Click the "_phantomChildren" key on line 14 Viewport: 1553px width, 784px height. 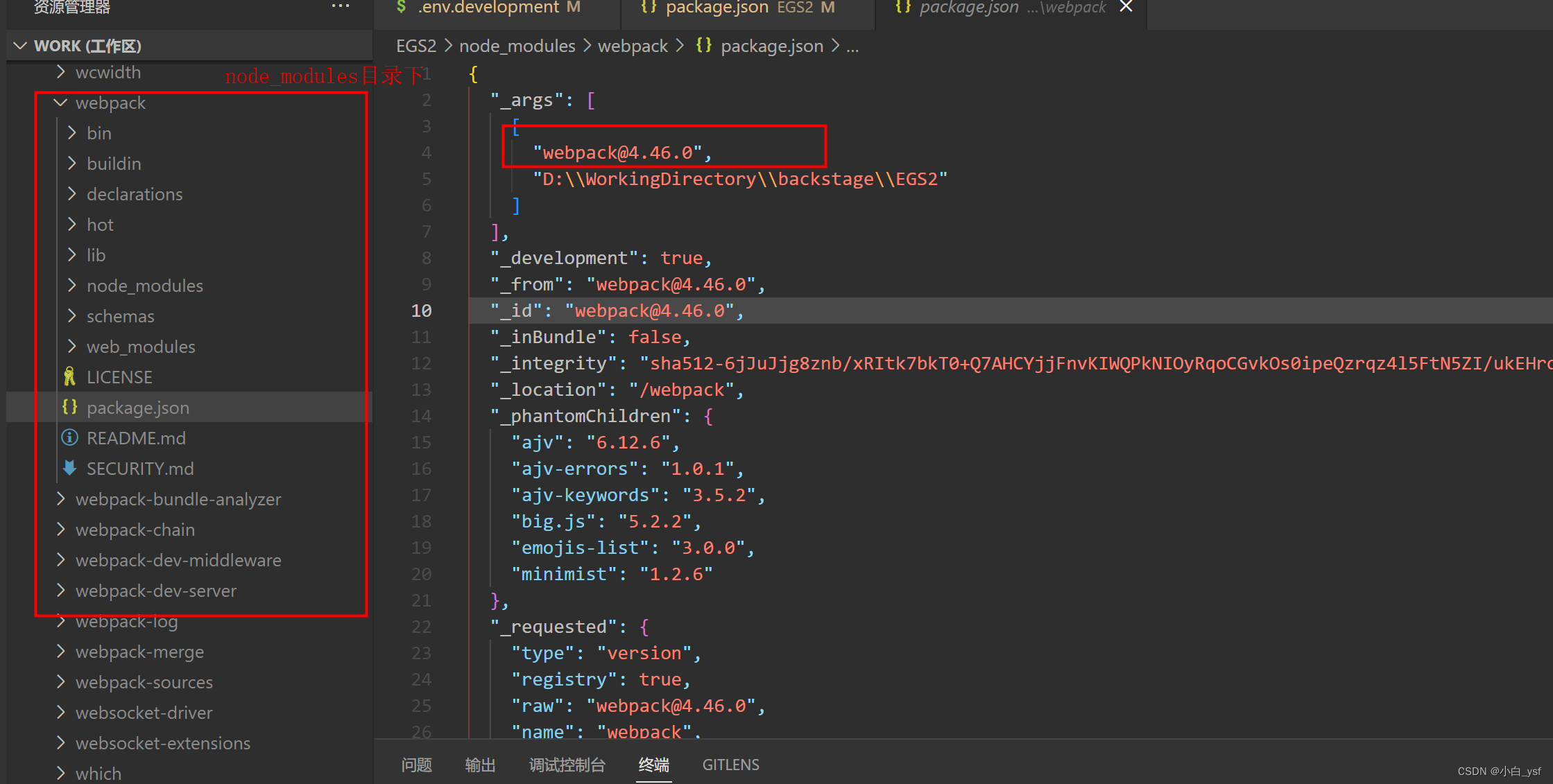coord(585,416)
